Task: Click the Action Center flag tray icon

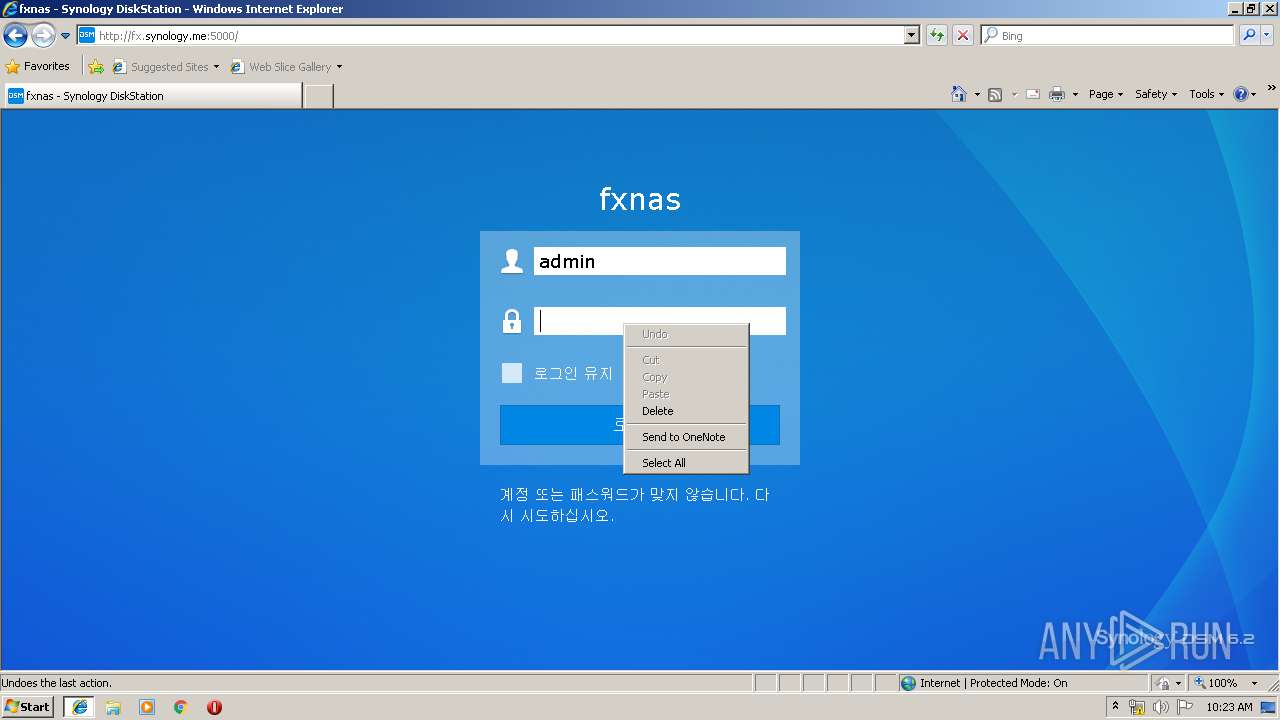Action: point(1185,707)
